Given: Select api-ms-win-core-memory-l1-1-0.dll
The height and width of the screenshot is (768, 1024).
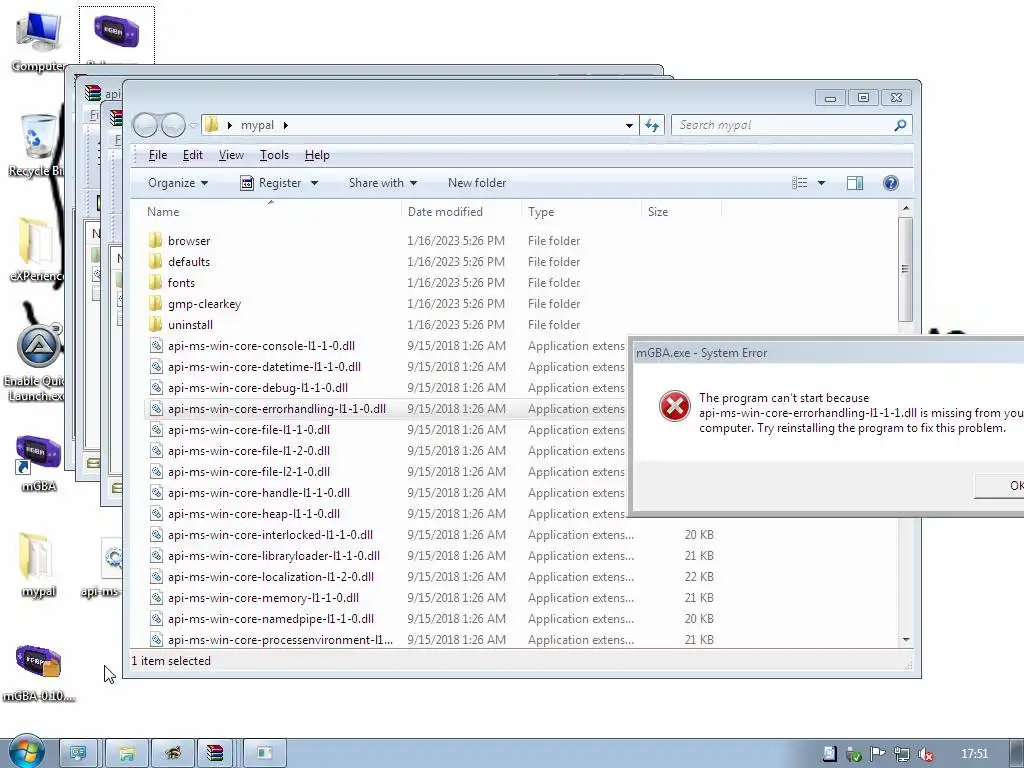Looking at the screenshot, I should point(263,598).
